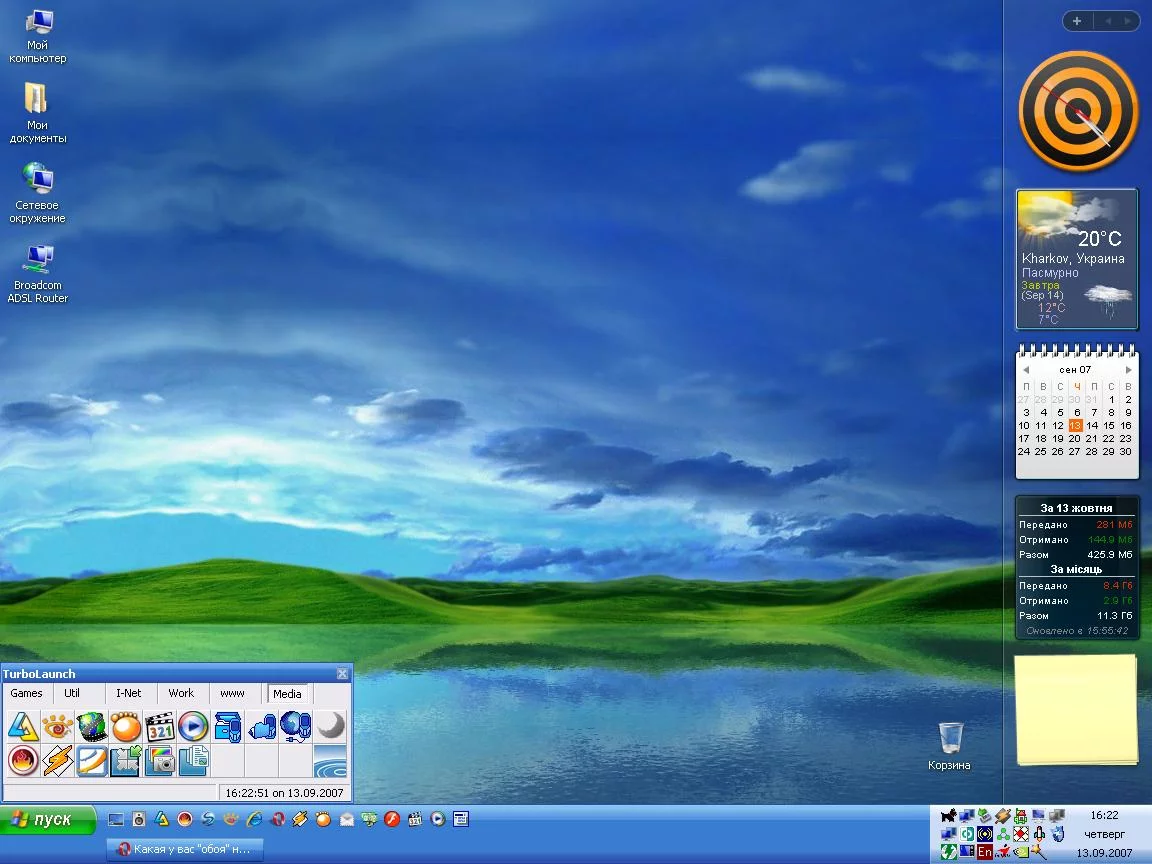Click NVIDIA tray icon
The height and width of the screenshot is (864, 1152).
pyautogui.click(x=1020, y=852)
